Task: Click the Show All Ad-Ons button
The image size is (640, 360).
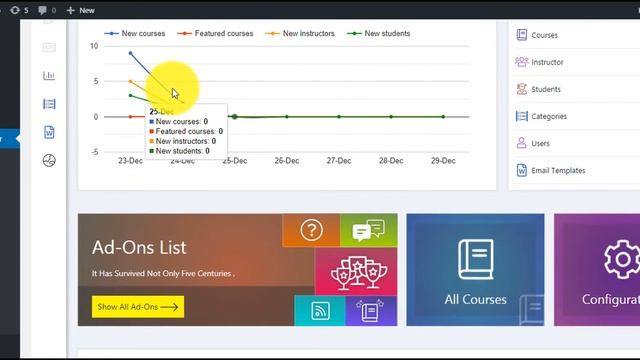Action: (x=138, y=307)
